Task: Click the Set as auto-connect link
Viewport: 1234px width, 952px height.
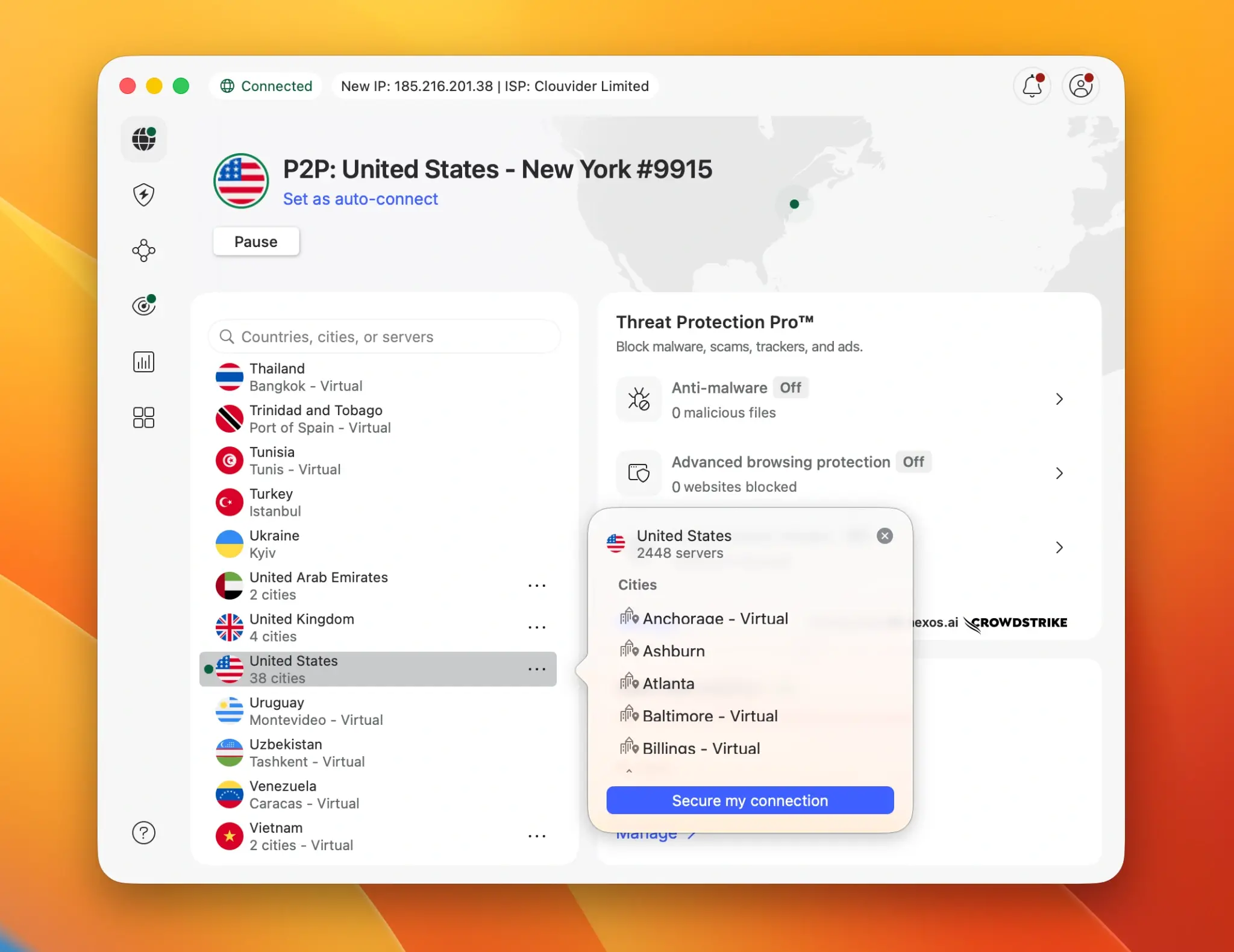Action: click(x=360, y=199)
